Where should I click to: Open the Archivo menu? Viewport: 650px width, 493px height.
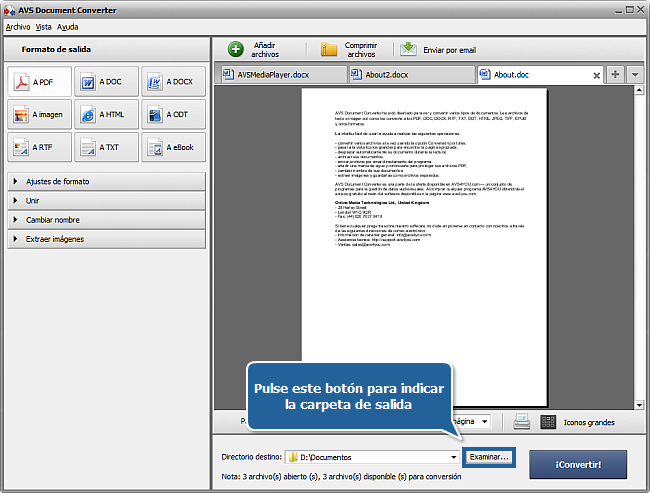(x=18, y=27)
